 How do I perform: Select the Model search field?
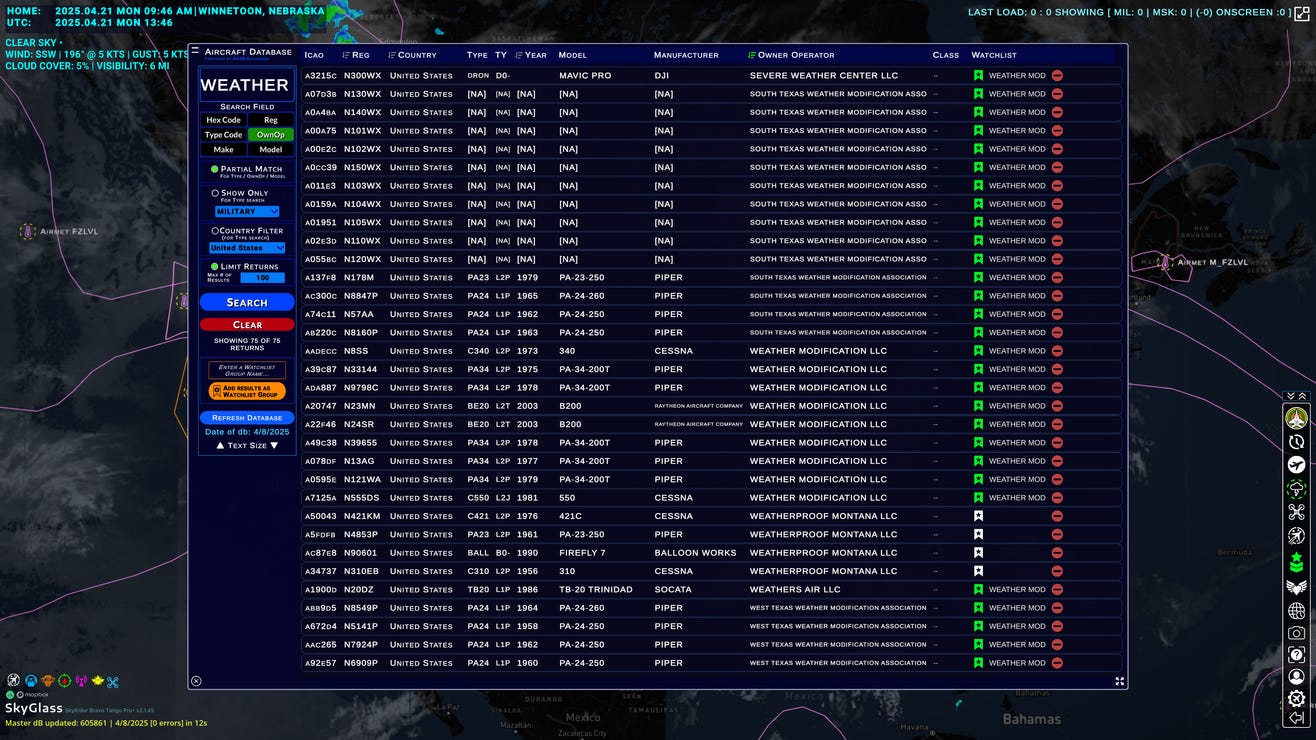tap(271, 150)
